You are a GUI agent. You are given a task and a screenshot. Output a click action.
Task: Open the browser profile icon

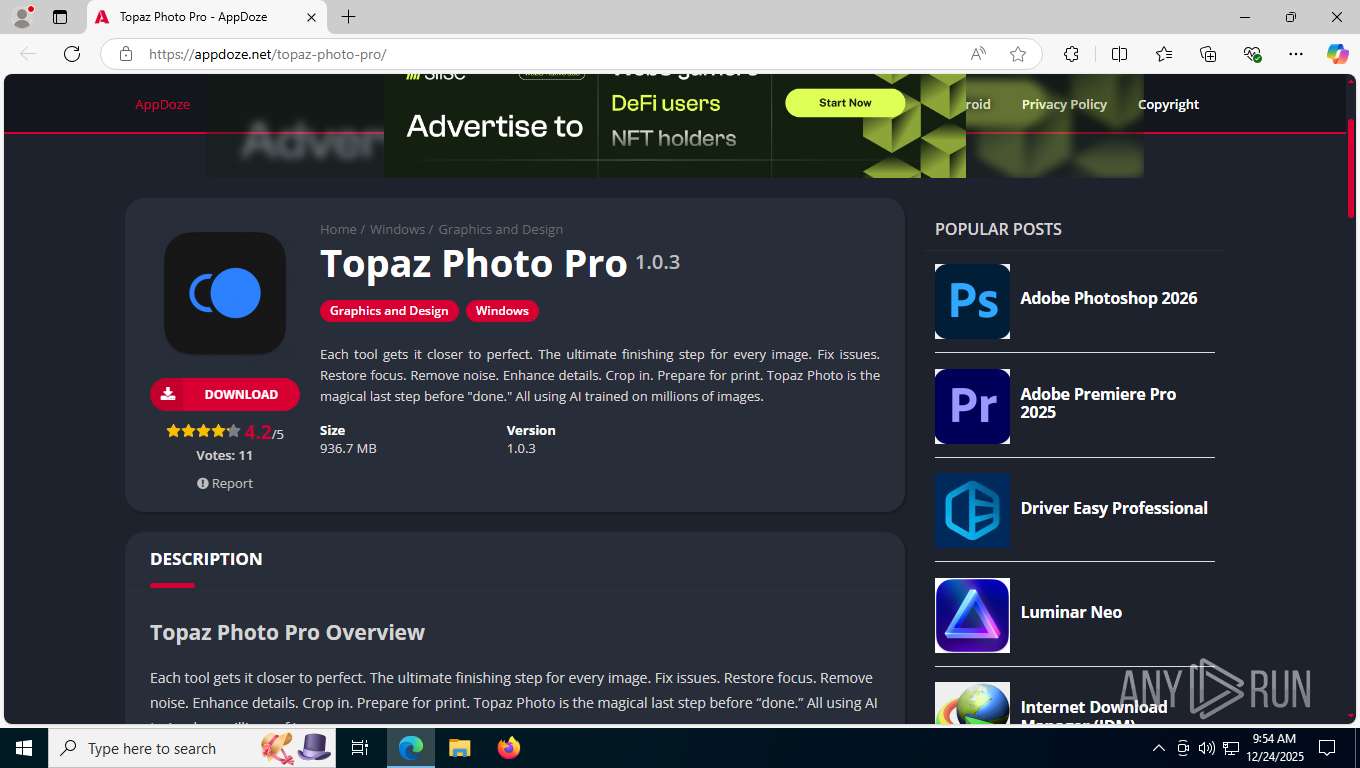click(22, 17)
